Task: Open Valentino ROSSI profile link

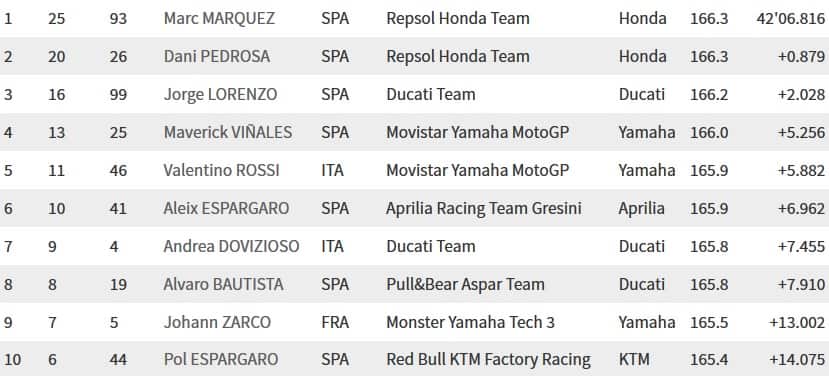Action: point(222,170)
